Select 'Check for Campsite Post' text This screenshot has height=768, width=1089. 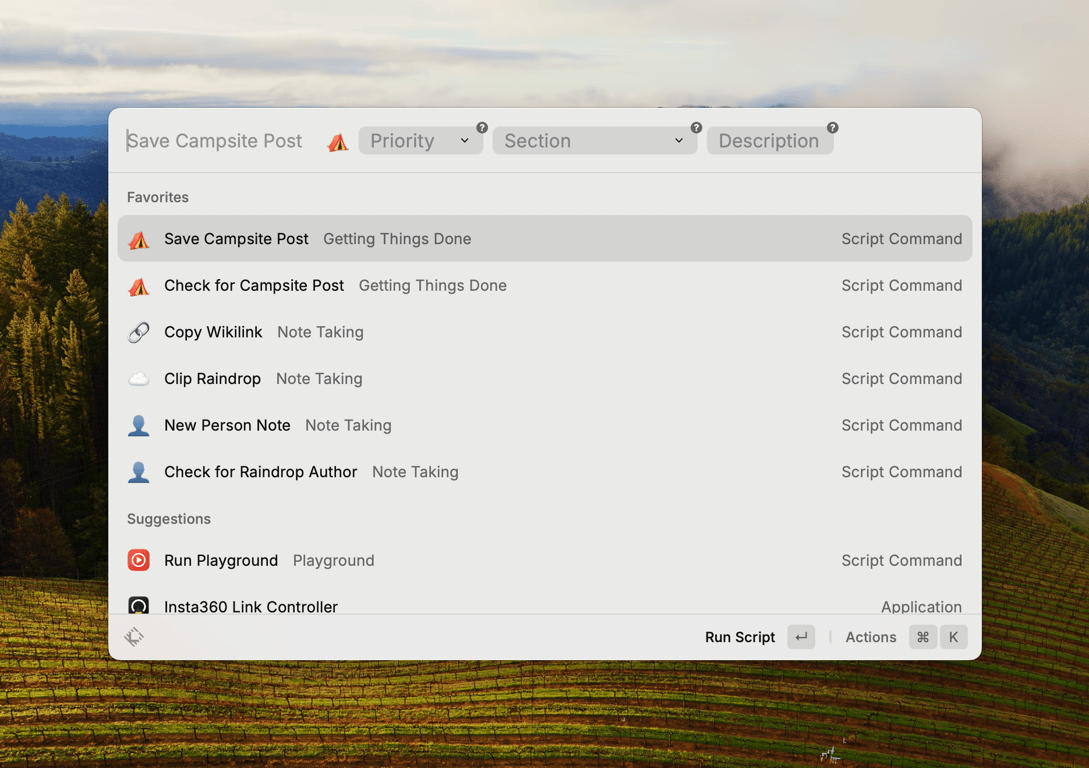(254, 286)
